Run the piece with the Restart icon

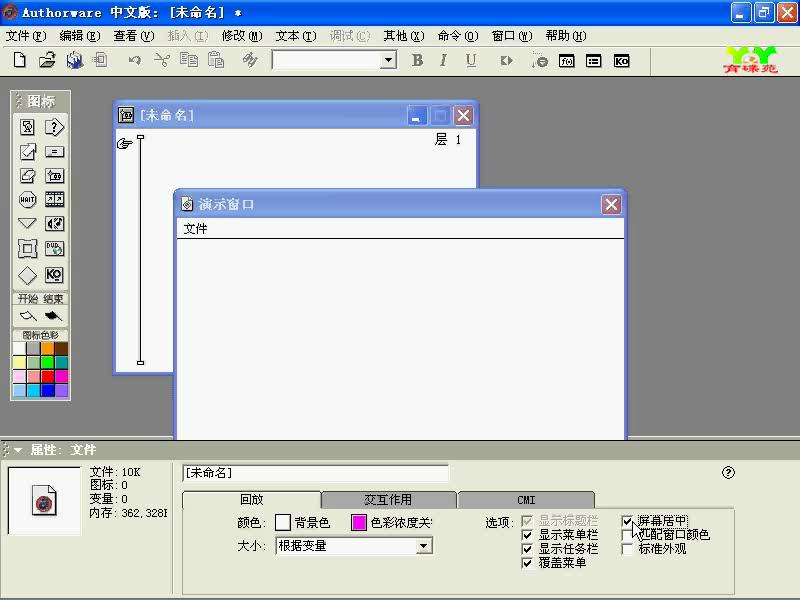(506, 61)
